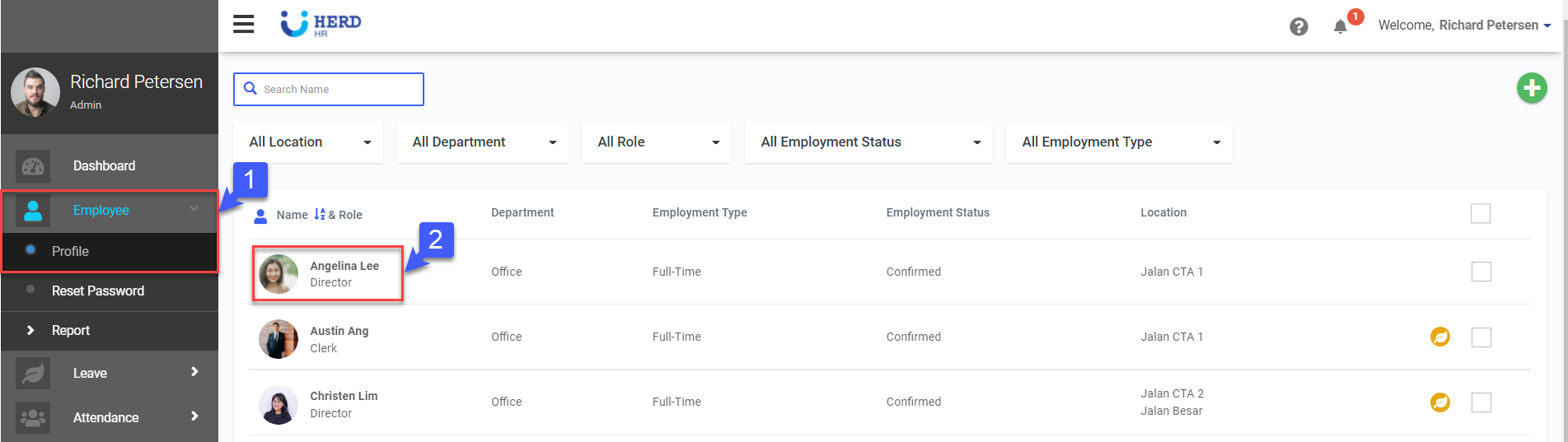Open the notifications bell icon
The height and width of the screenshot is (442, 1568).
(1341, 26)
